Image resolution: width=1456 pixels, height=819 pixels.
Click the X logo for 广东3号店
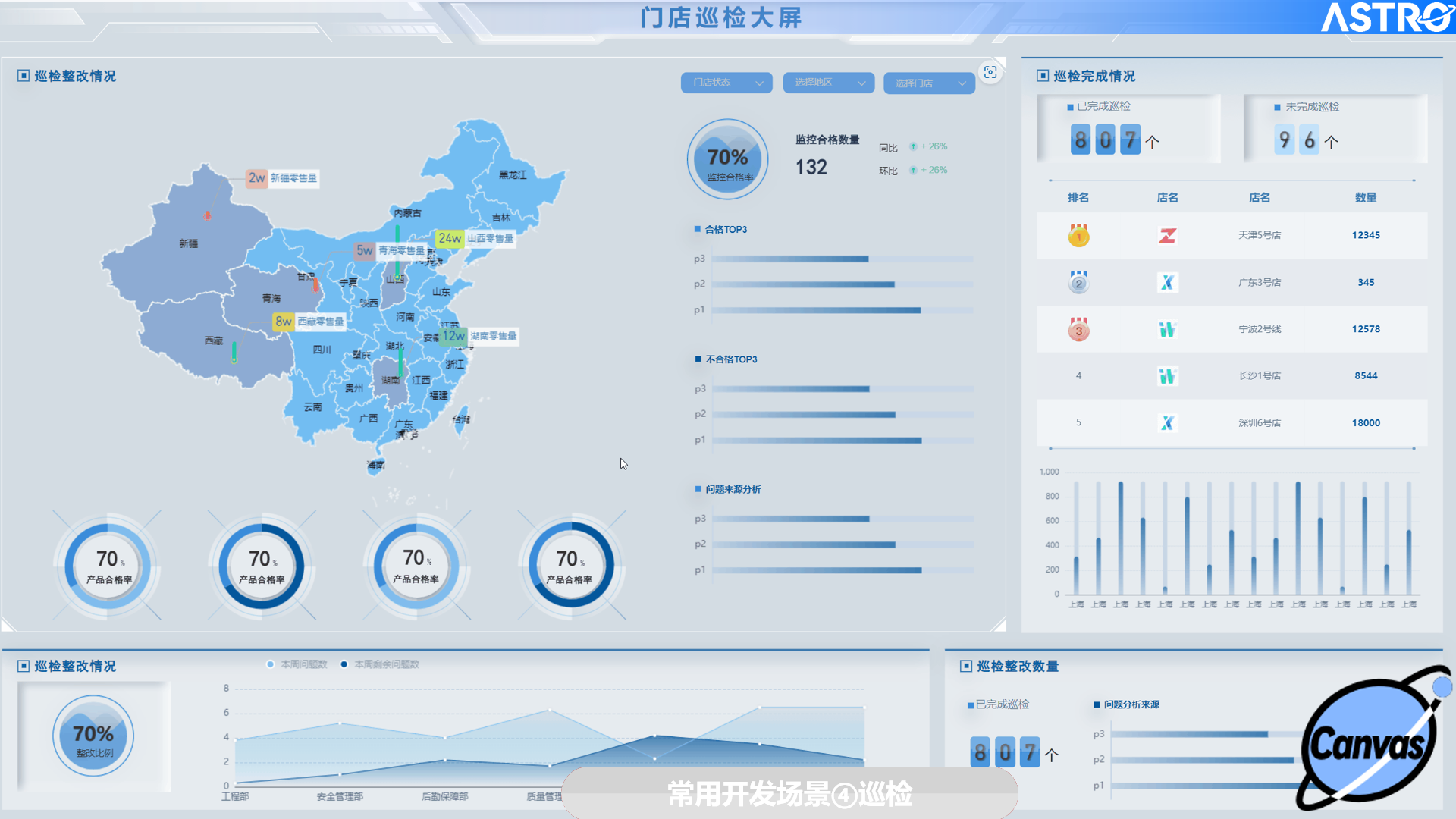[1167, 283]
